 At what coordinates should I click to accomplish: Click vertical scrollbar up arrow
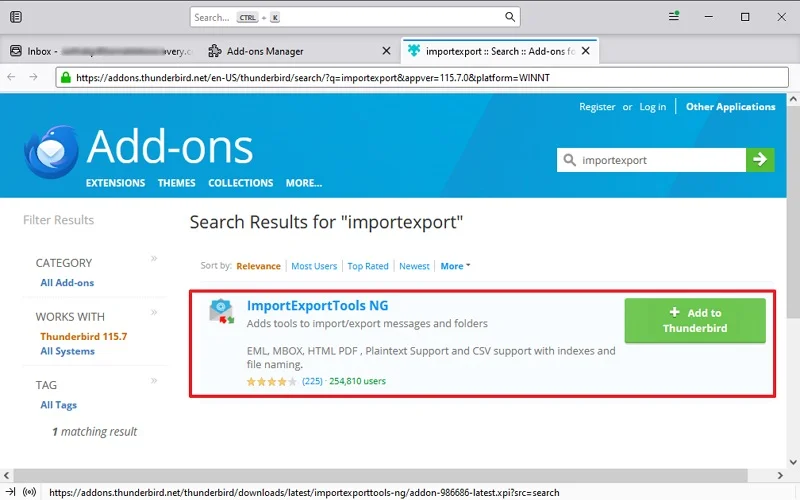793,99
